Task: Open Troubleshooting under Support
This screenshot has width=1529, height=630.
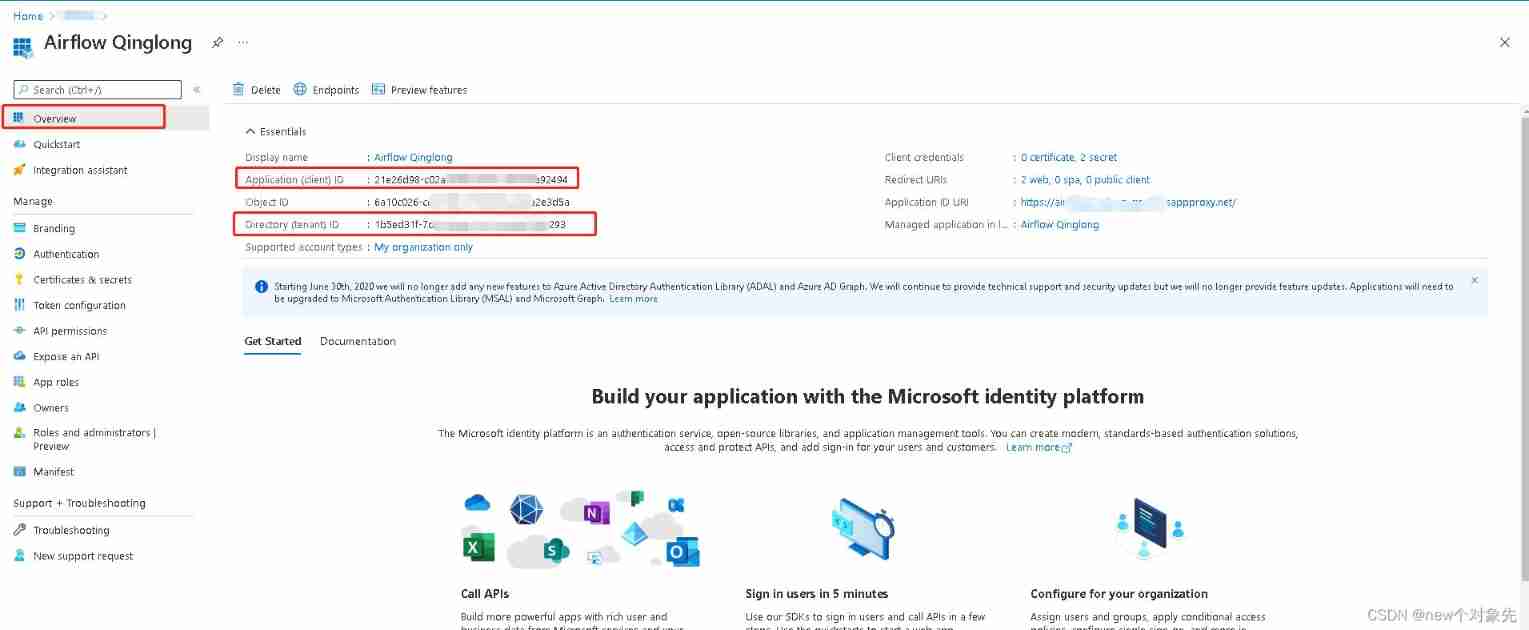Action: coord(71,530)
